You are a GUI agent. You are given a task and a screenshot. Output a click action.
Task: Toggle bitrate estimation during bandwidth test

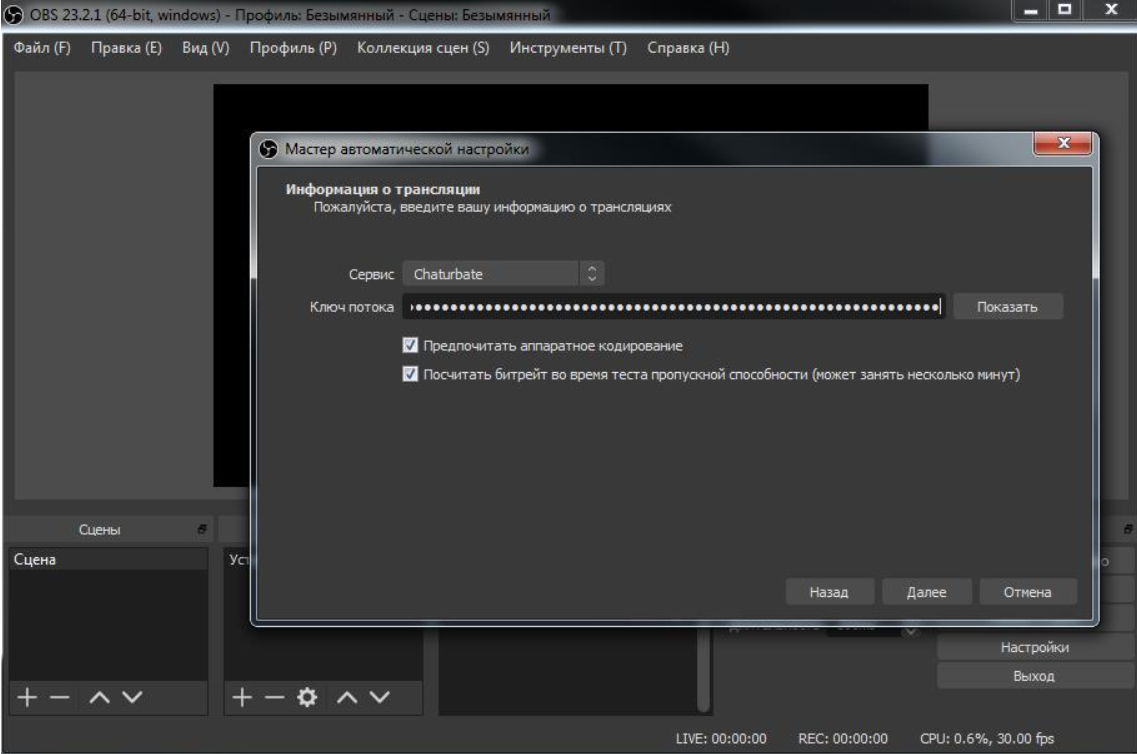point(410,374)
